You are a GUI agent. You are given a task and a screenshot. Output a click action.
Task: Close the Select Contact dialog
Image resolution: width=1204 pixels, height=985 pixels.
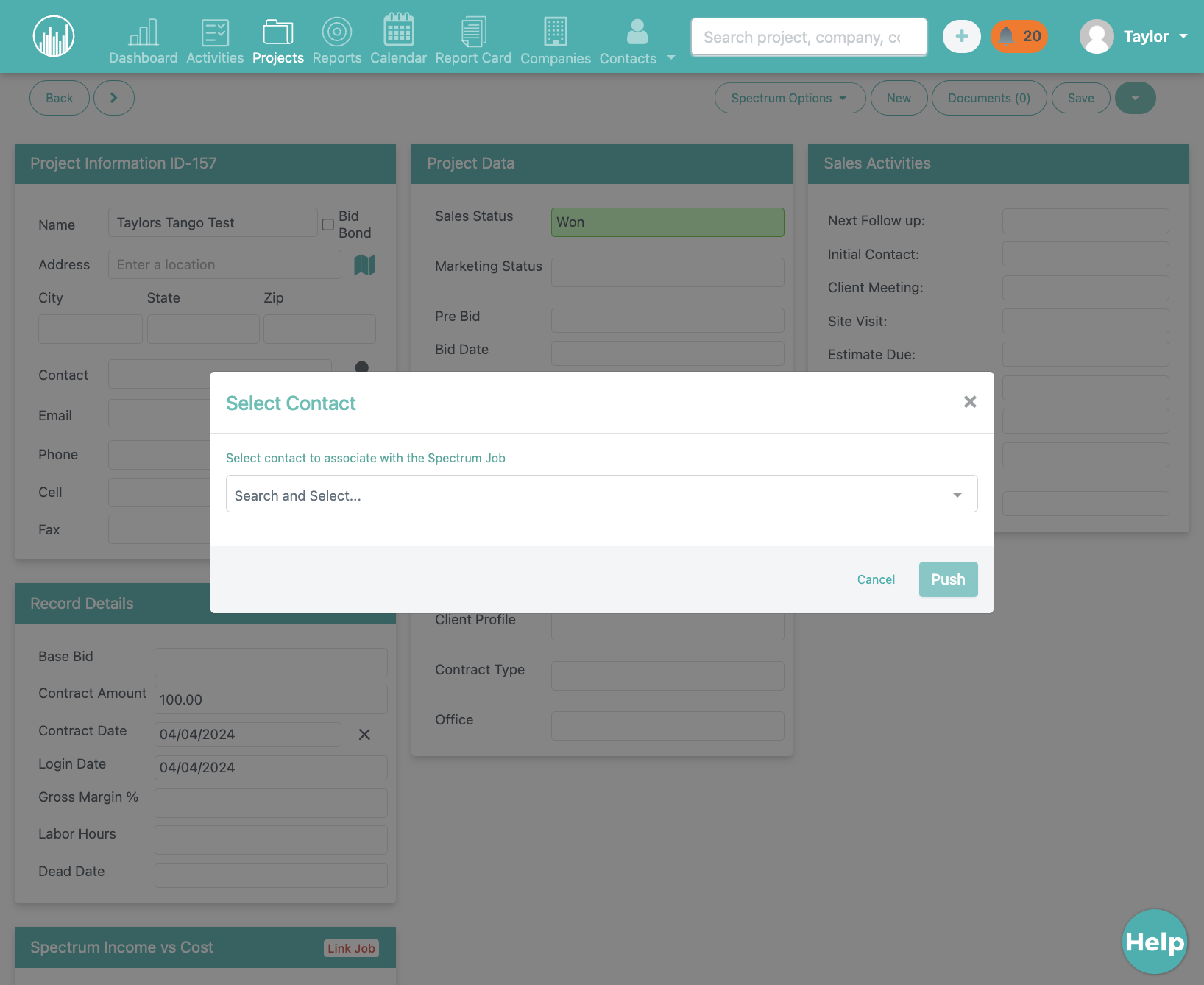click(970, 401)
